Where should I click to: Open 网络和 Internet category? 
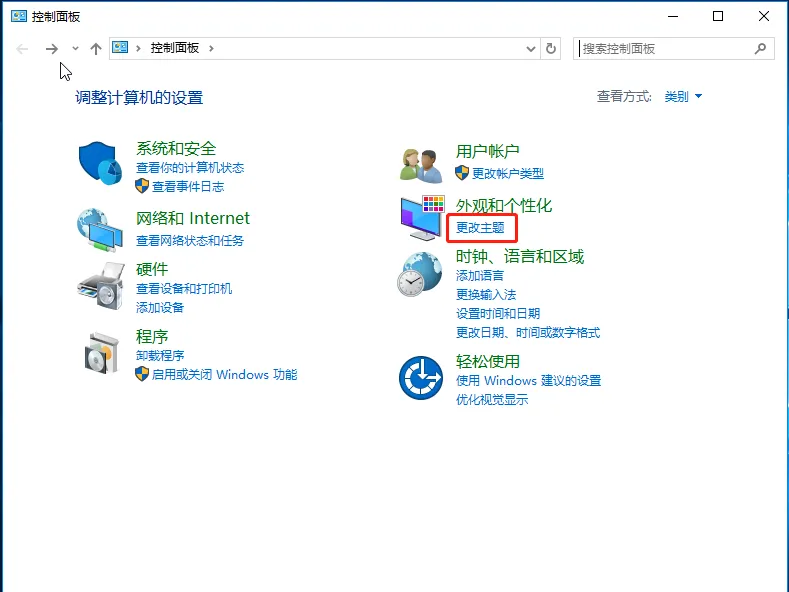point(193,218)
